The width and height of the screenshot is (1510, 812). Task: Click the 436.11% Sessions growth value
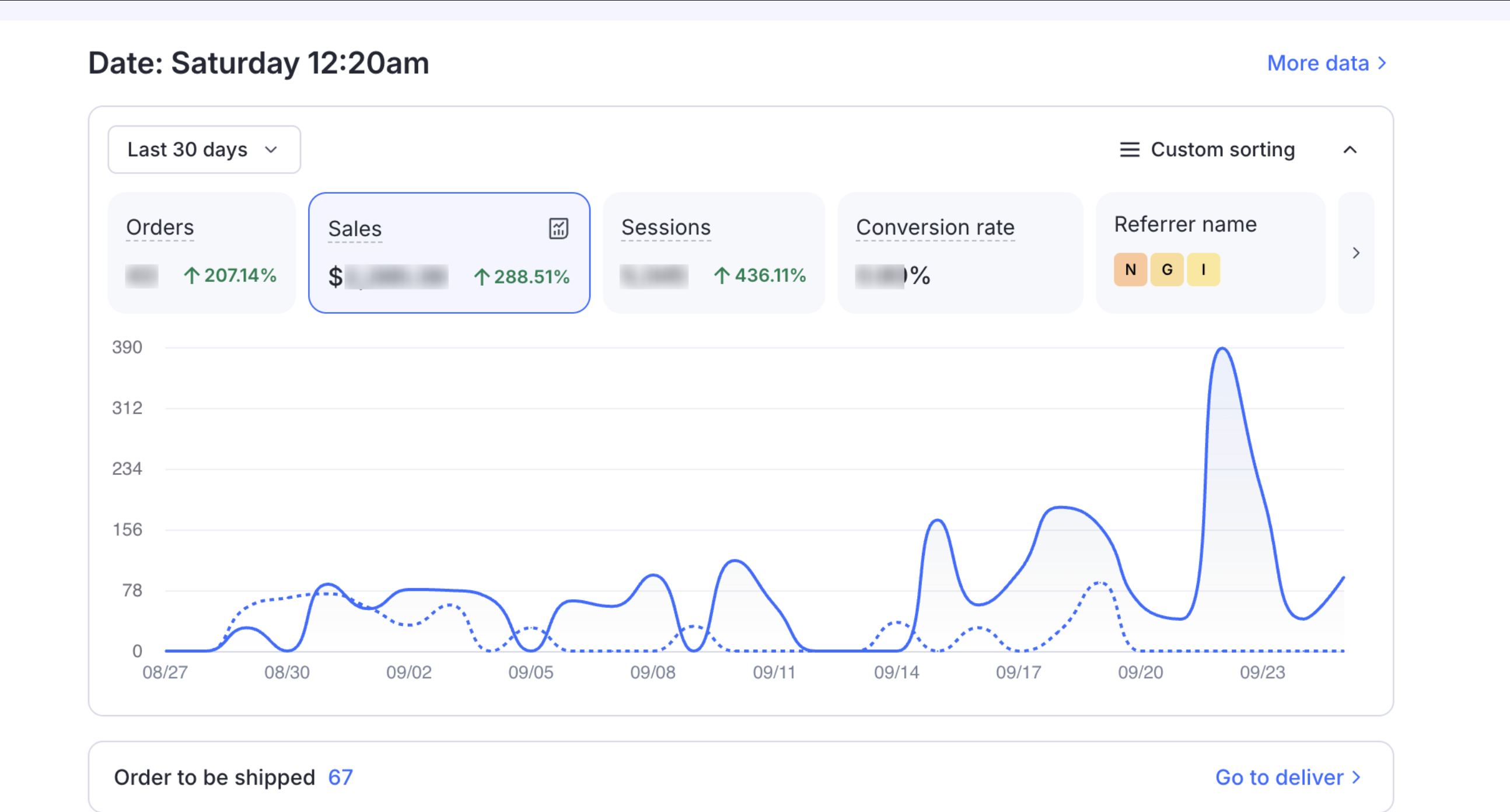click(760, 275)
